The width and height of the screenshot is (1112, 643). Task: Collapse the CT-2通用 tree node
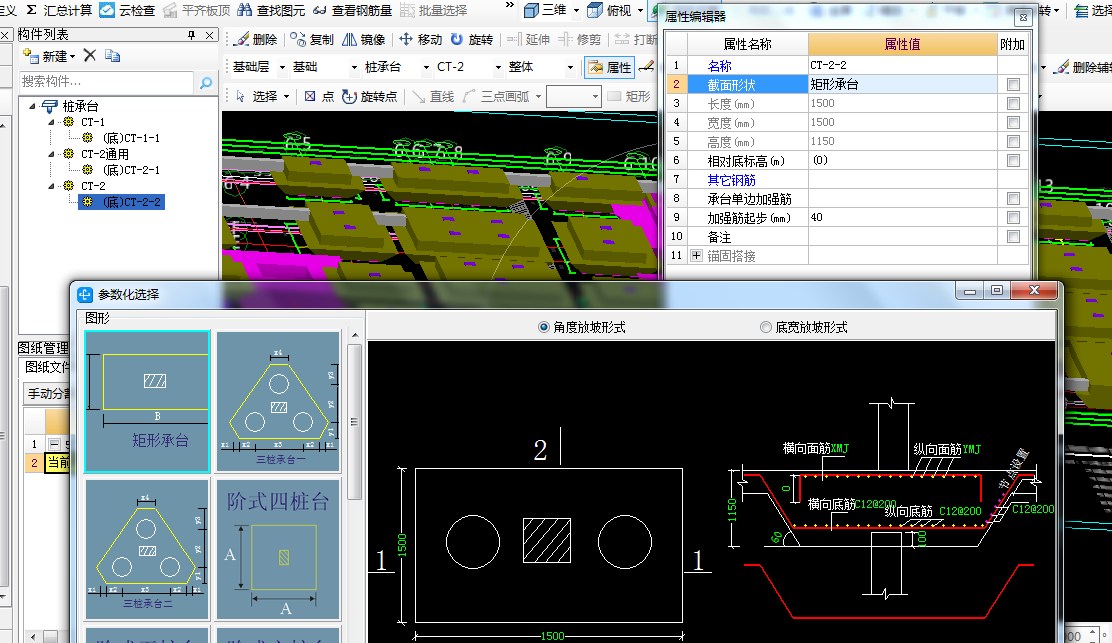51,154
